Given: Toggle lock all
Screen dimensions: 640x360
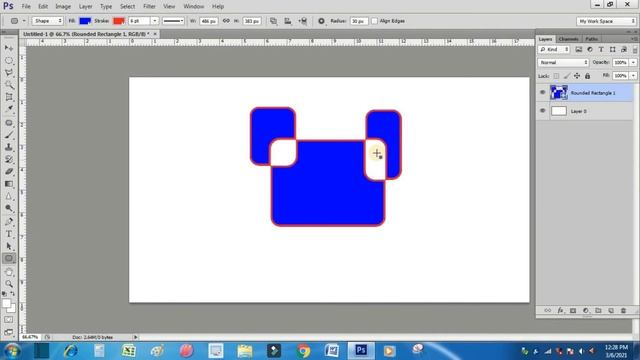Looking at the screenshot, I should tap(587, 76).
